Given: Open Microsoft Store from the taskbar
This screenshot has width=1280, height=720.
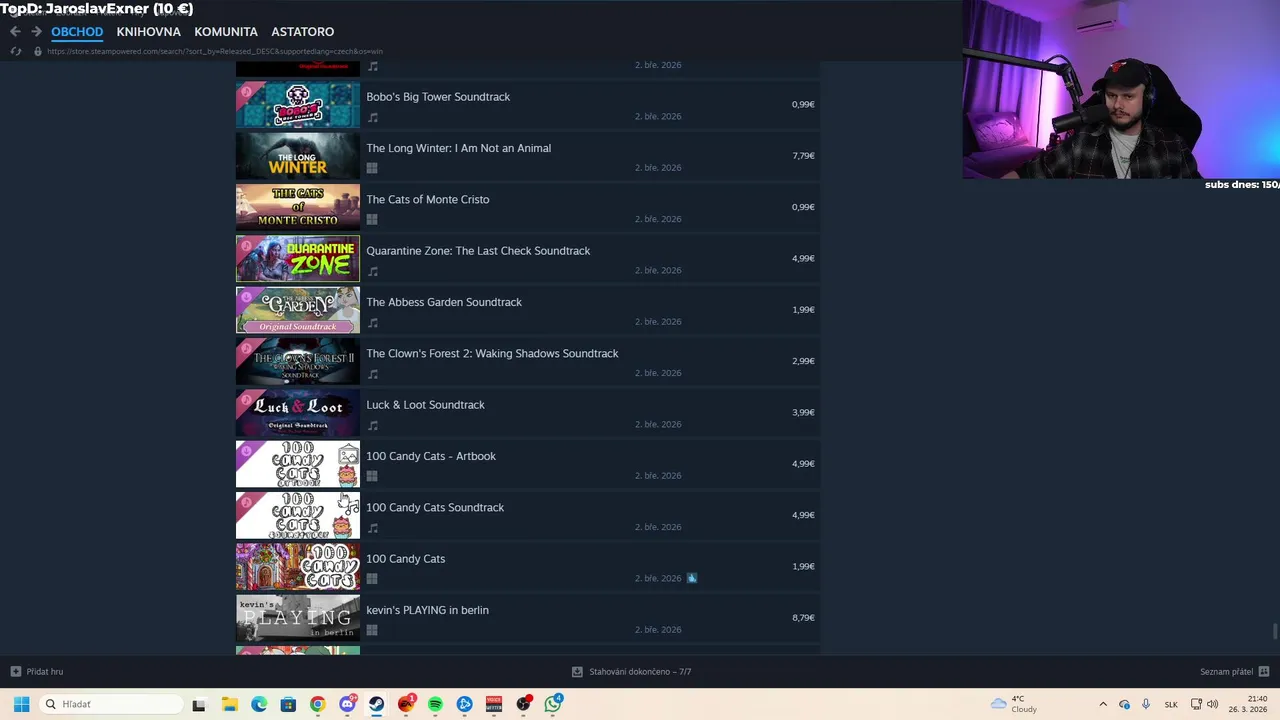Looking at the screenshot, I should click(288, 704).
